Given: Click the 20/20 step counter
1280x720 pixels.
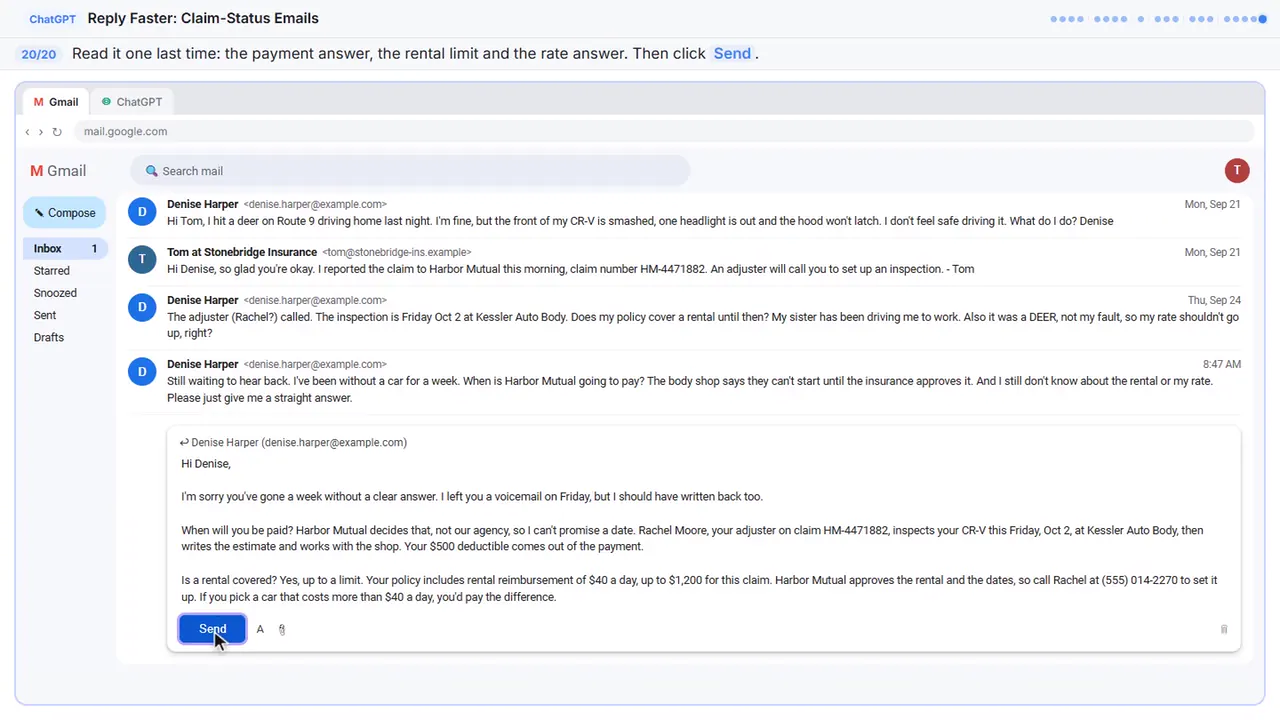Looking at the screenshot, I should [x=39, y=54].
